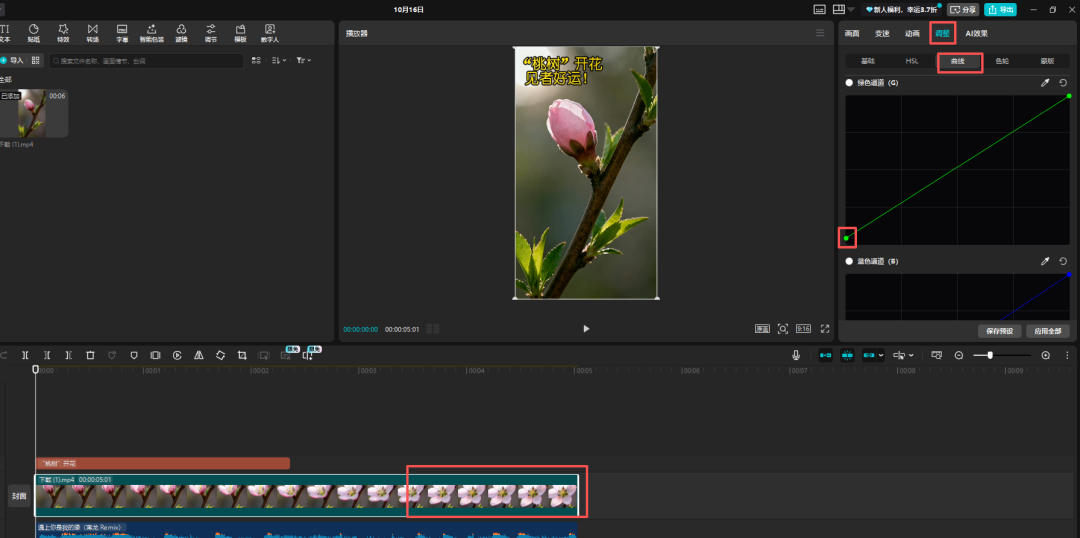This screenshot has height=538, width=1080.
Task: Reset the green channel curve
Action: click(1063, 83)
